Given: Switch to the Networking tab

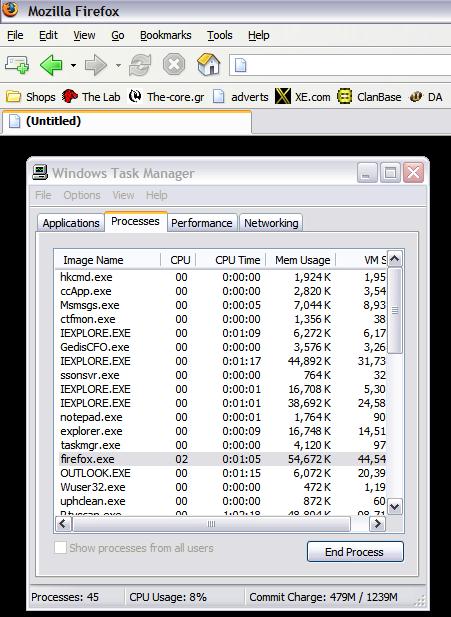Looking at the screenshot, I should pos(271,223).
